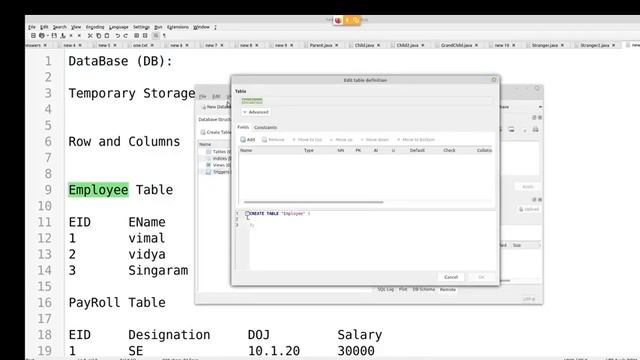Open the Language menu
This screenshot has height=360, width=640.
pos(118,27)
